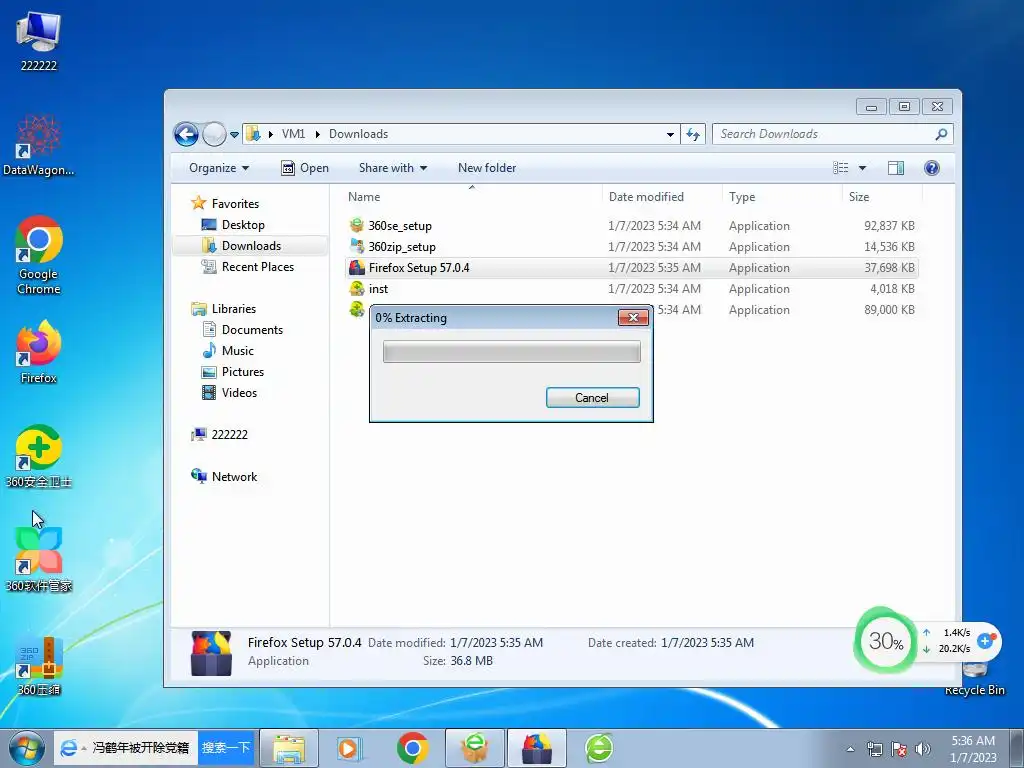Click the blue plus accelerator icon
This screenshot has width=1024, height=768.
985,641
